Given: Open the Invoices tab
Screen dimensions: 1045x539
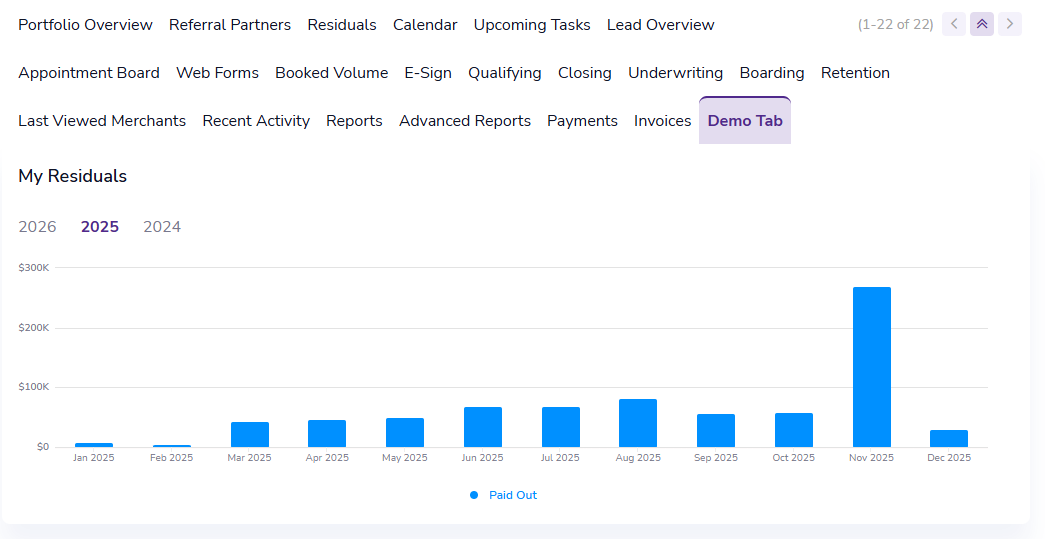Looking at the screenshot, I should point(662,121).
